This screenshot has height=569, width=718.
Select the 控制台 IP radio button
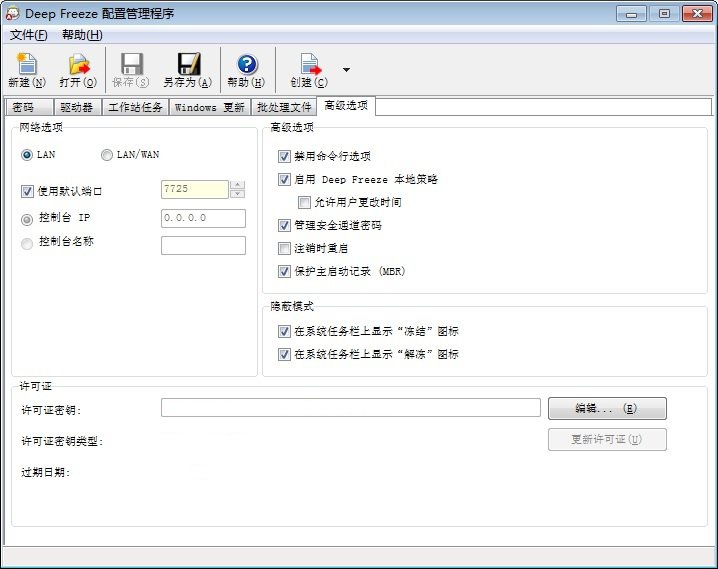pyautogui.click(x=27, y=220)
